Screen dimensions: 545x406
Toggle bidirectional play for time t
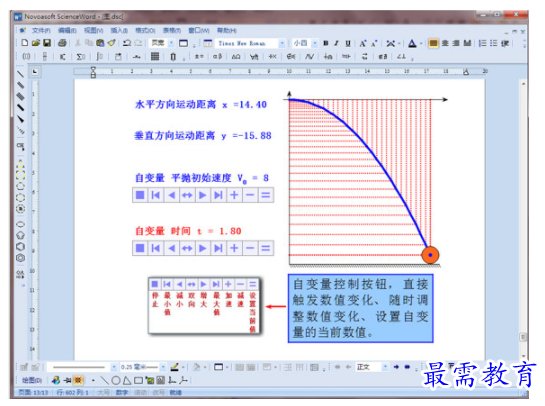point(187,248)
